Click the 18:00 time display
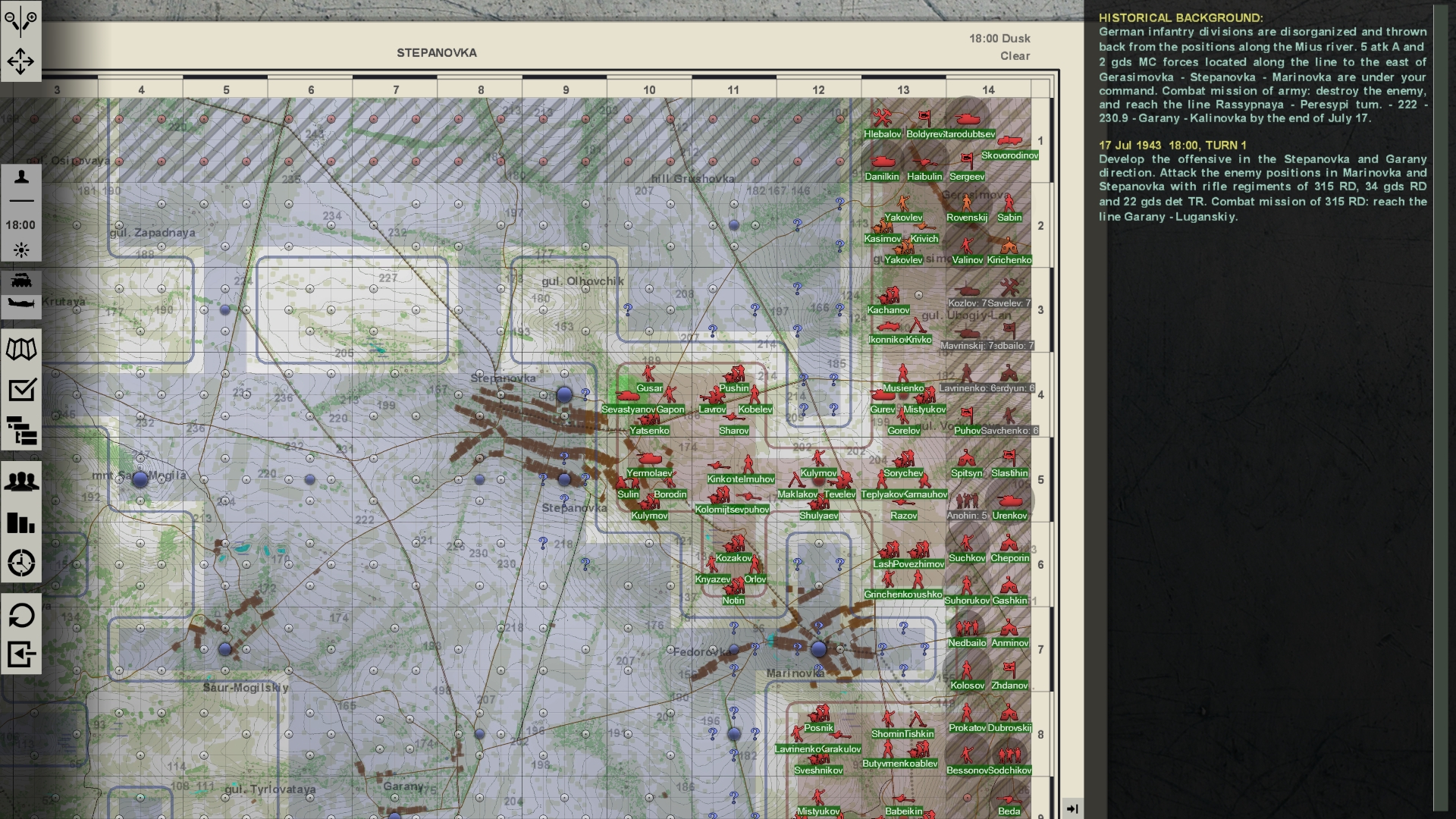Image resolution: width=1456 pixels, height=819 pixels. click(x=21, y=224)
